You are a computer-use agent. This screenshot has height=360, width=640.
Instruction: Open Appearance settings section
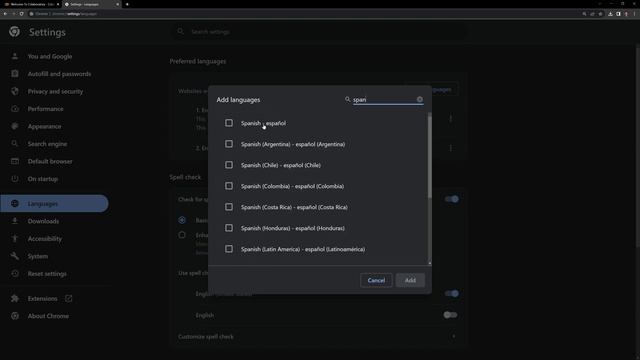point(44,127)
